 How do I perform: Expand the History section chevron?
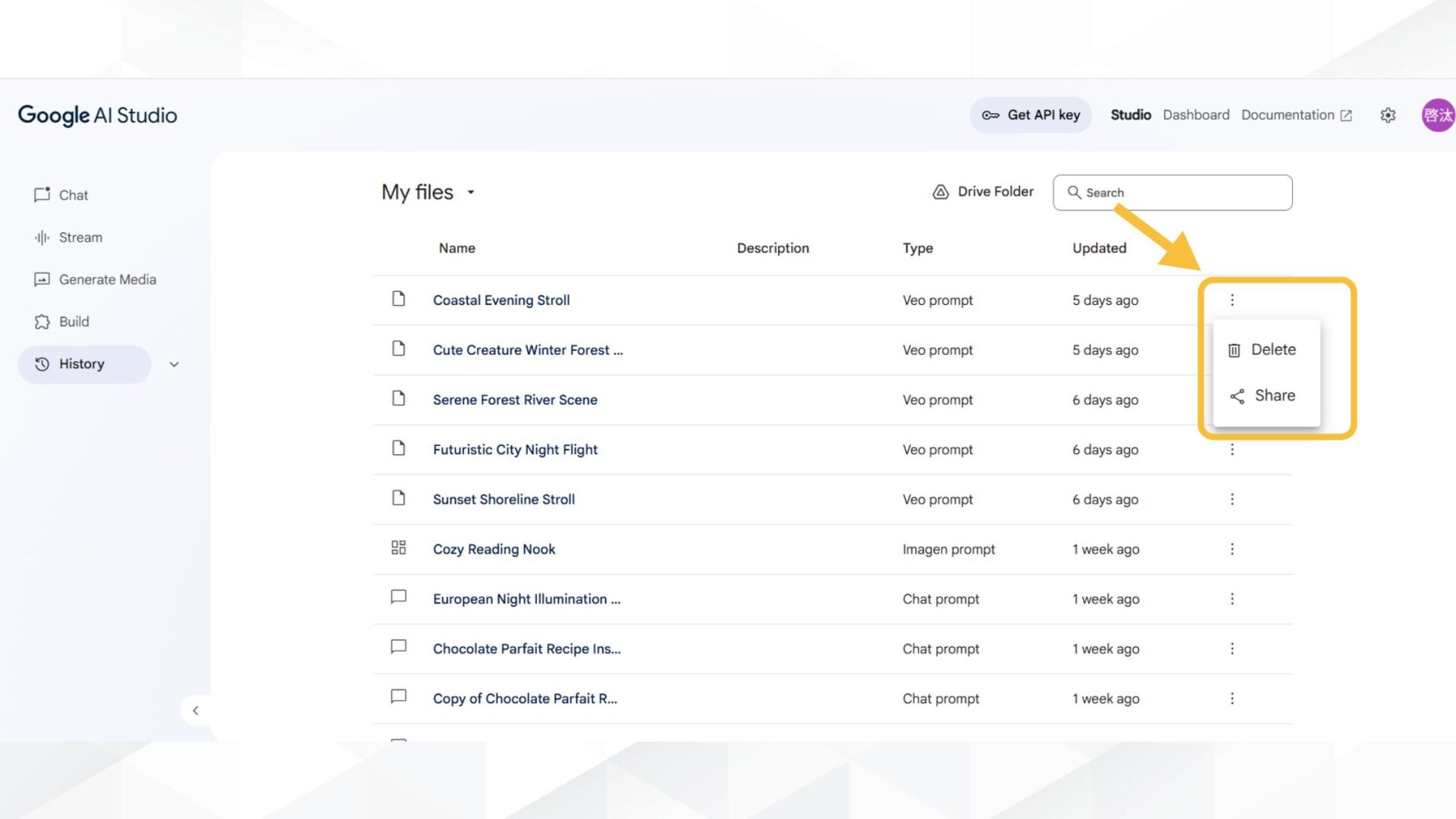point(174,365)
